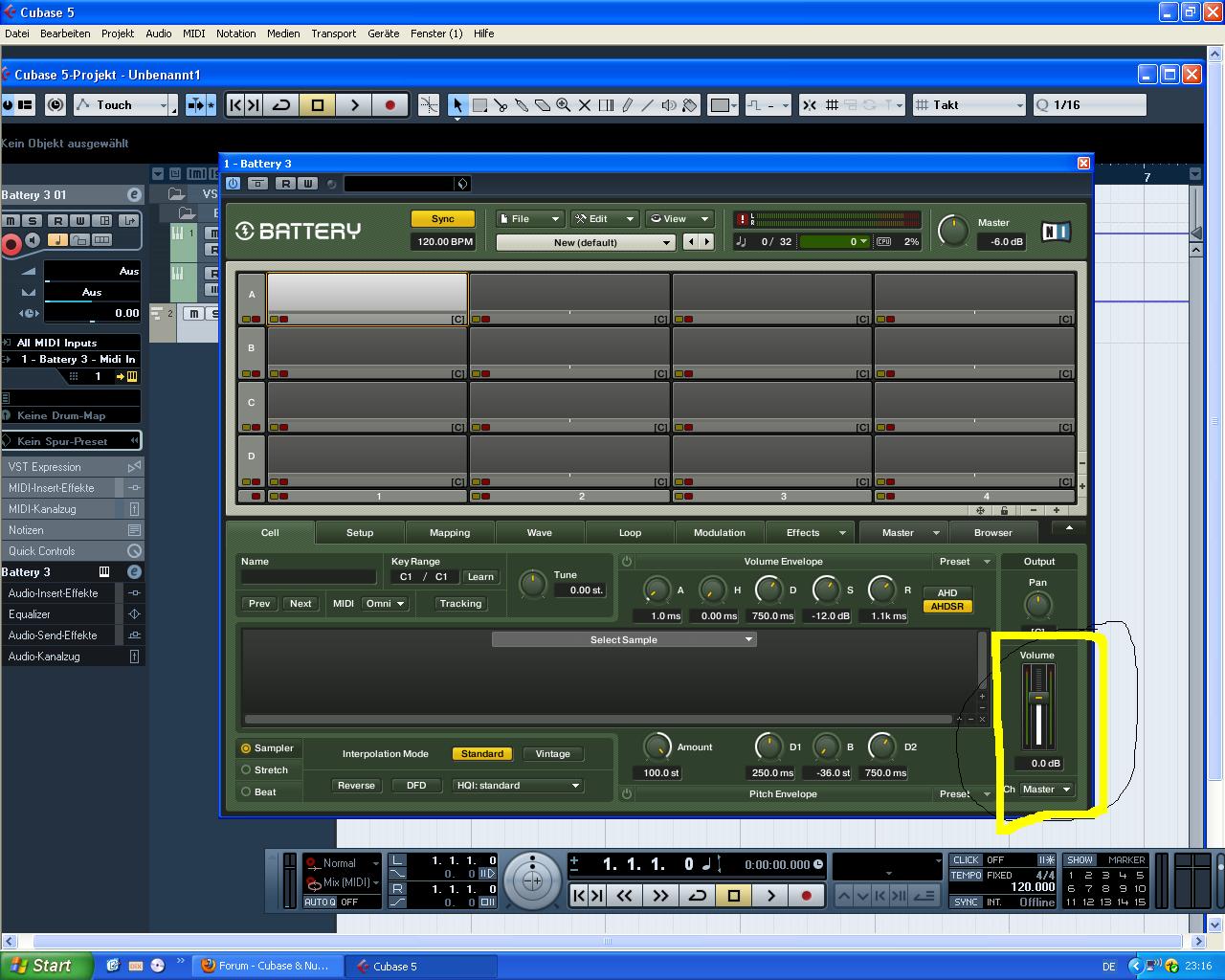The image size is (1225, 980).
Task: Open the Takt grid type dropdown
Action: (969, 105)
